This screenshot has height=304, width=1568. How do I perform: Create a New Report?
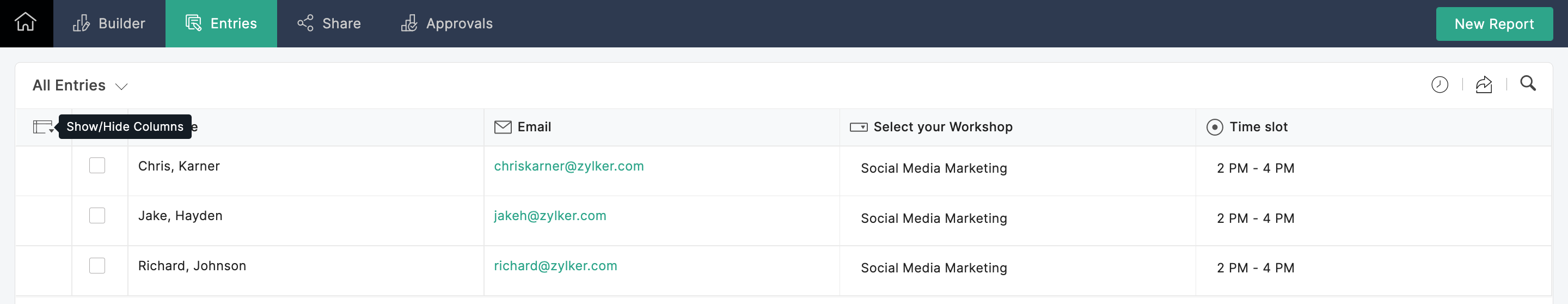[1494, 24]
